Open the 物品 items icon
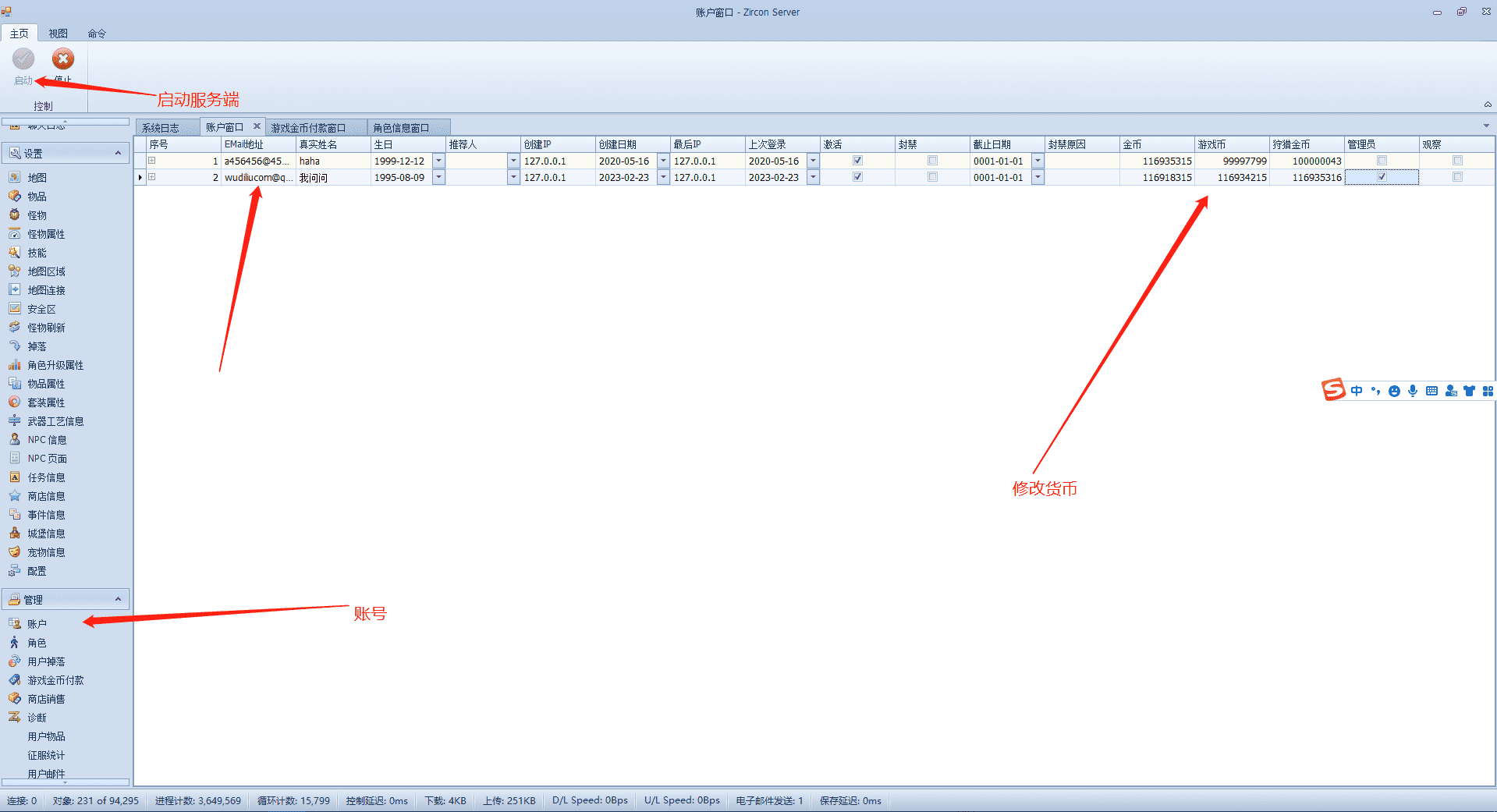 [x=15, y=196]
